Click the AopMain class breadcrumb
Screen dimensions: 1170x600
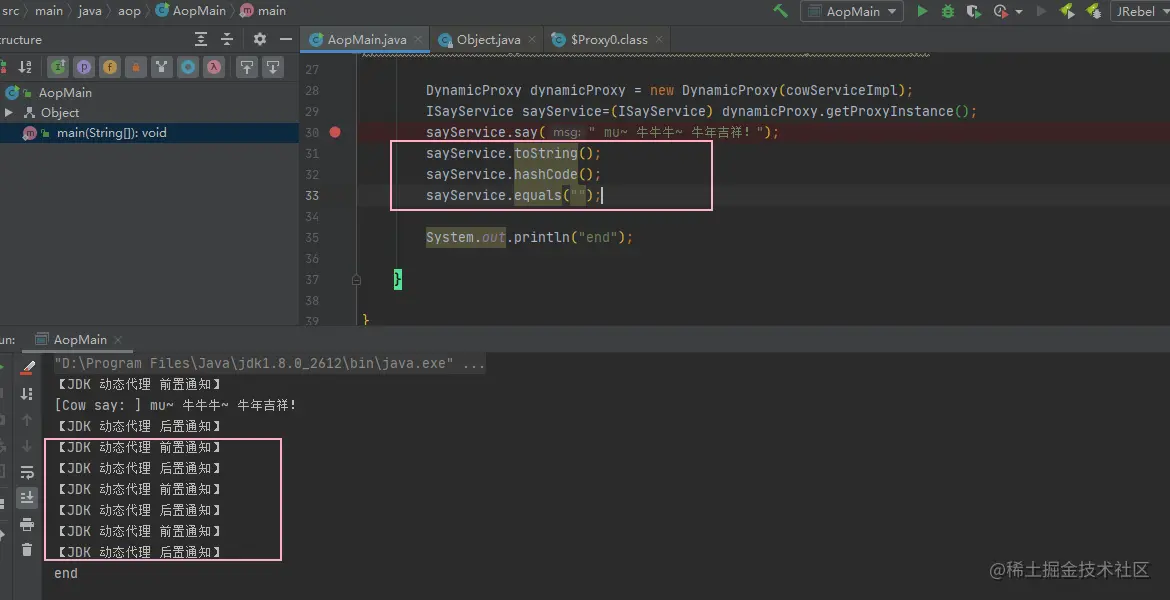click(191, 10)
